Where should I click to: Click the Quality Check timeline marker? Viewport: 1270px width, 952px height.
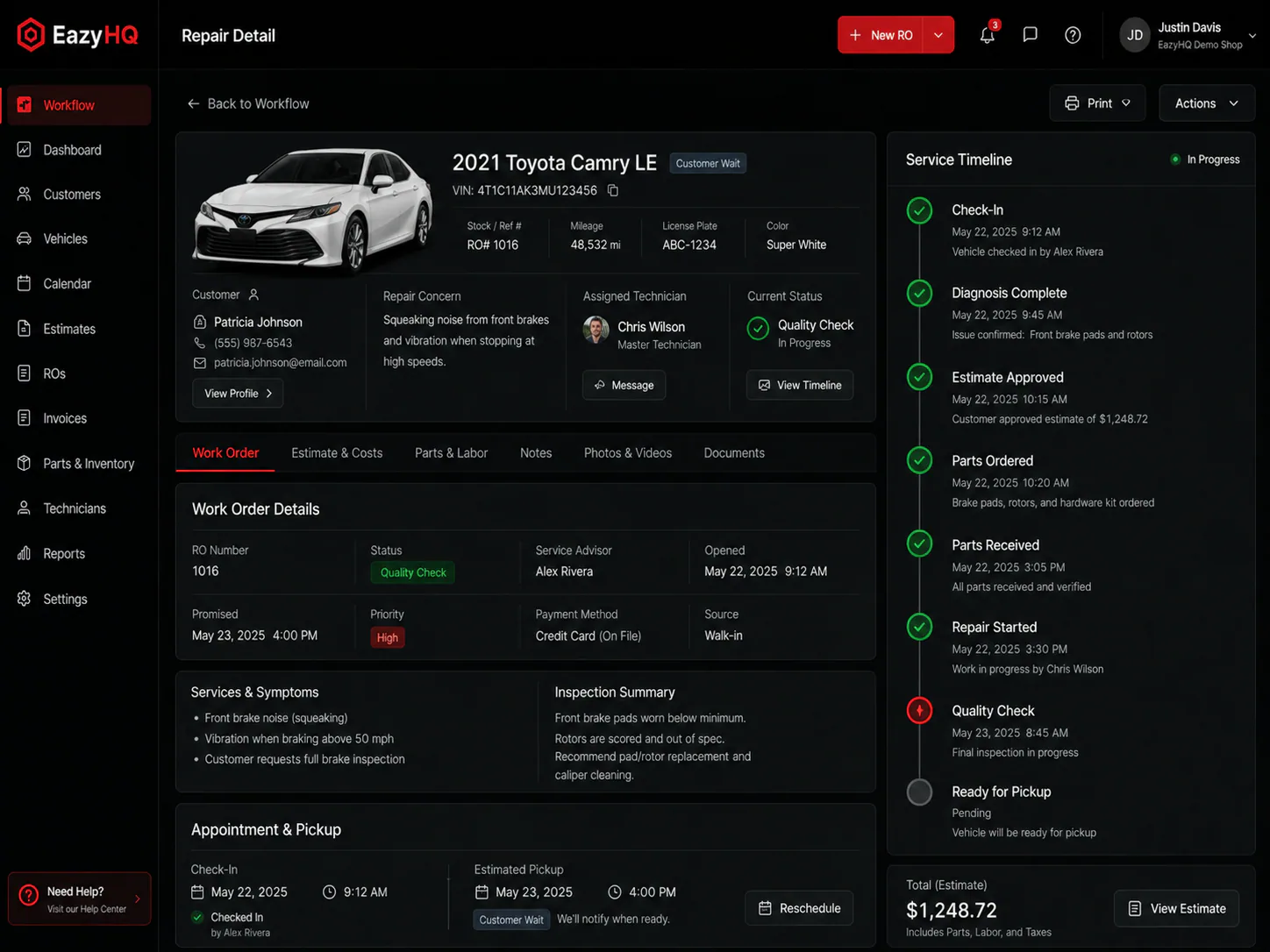[919, 711]
